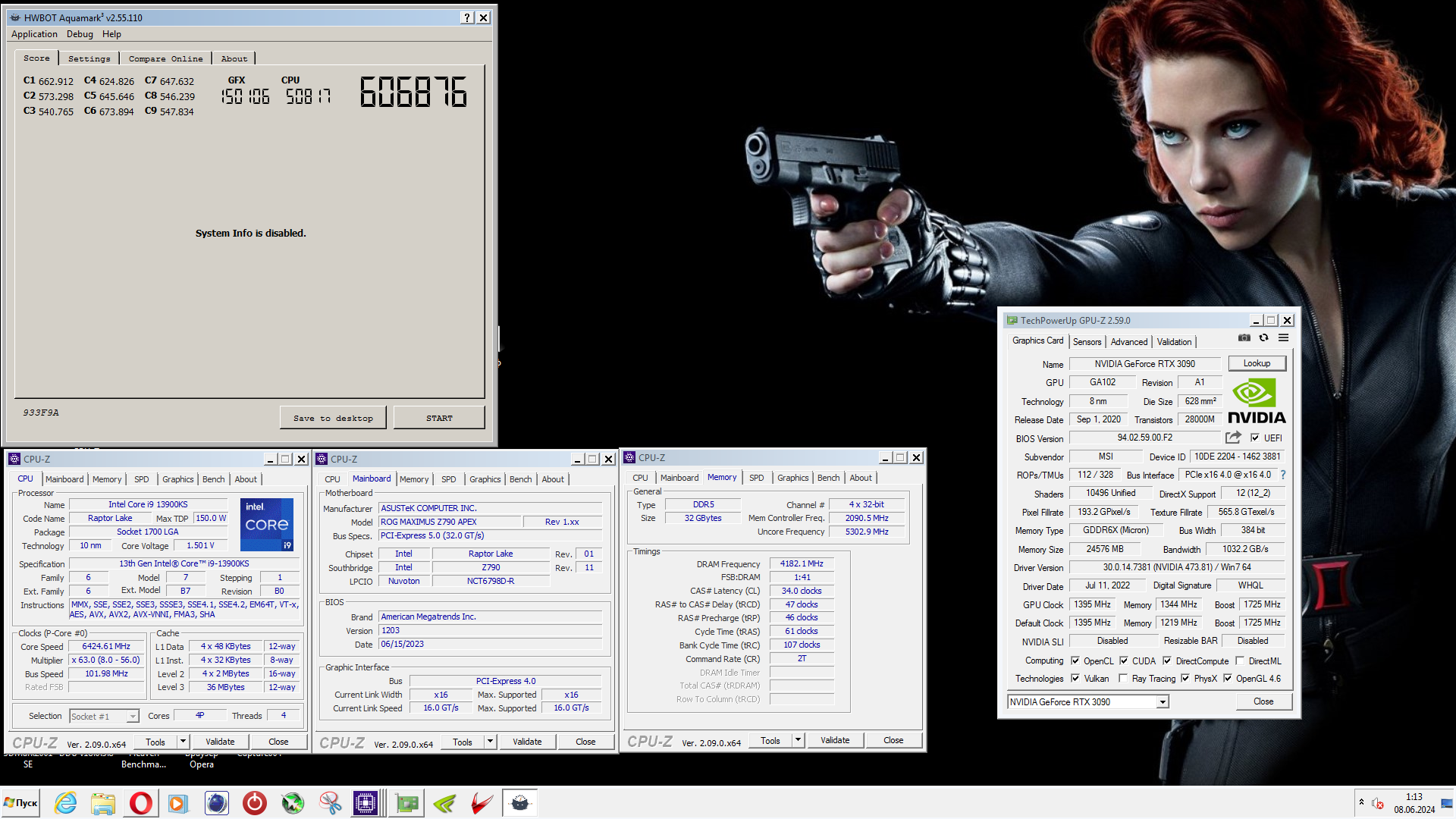Click the Validation tab in GPU-Z
The width and height of the screenshot is (1456, 819).
1174,341
